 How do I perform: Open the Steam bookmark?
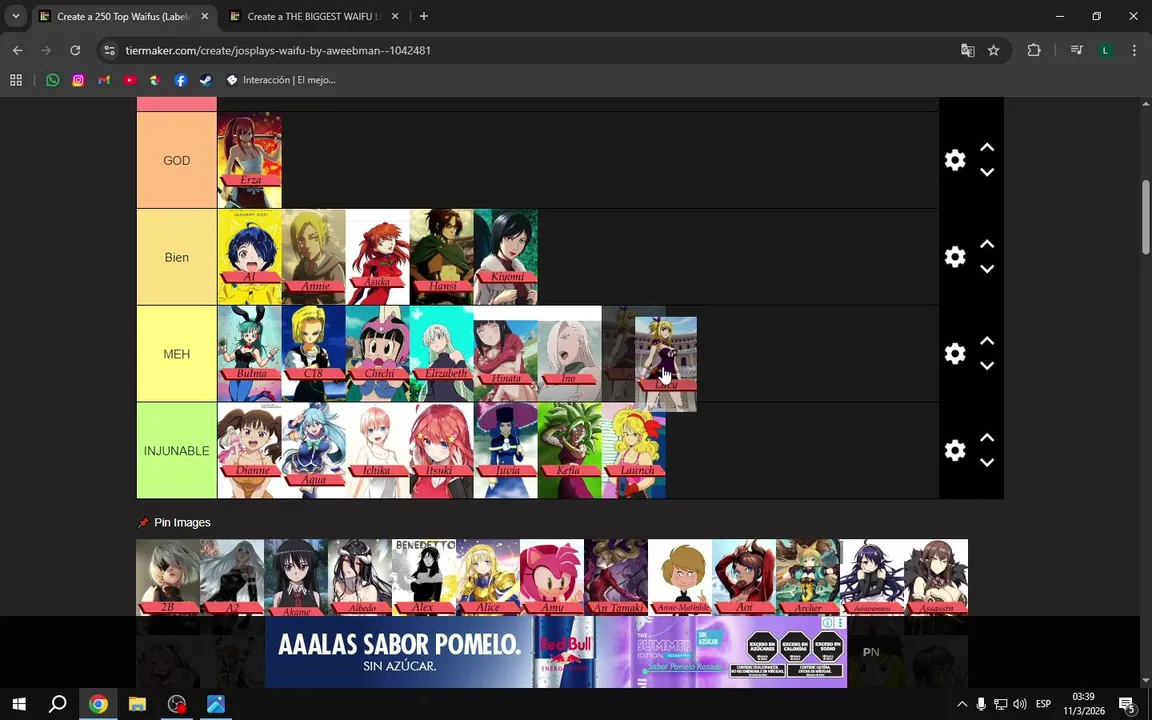[x=206, y=80]
